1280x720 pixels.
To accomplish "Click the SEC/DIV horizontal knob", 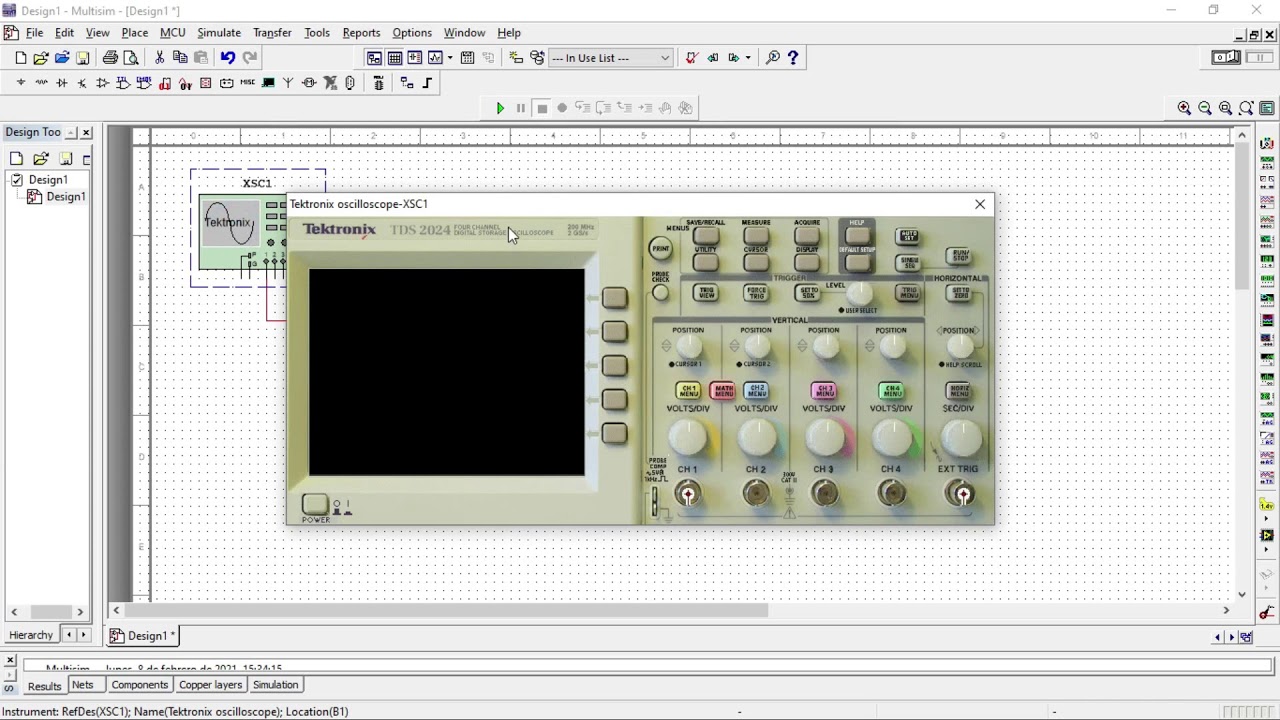I will pyautogui.click(x=960, y=438).
